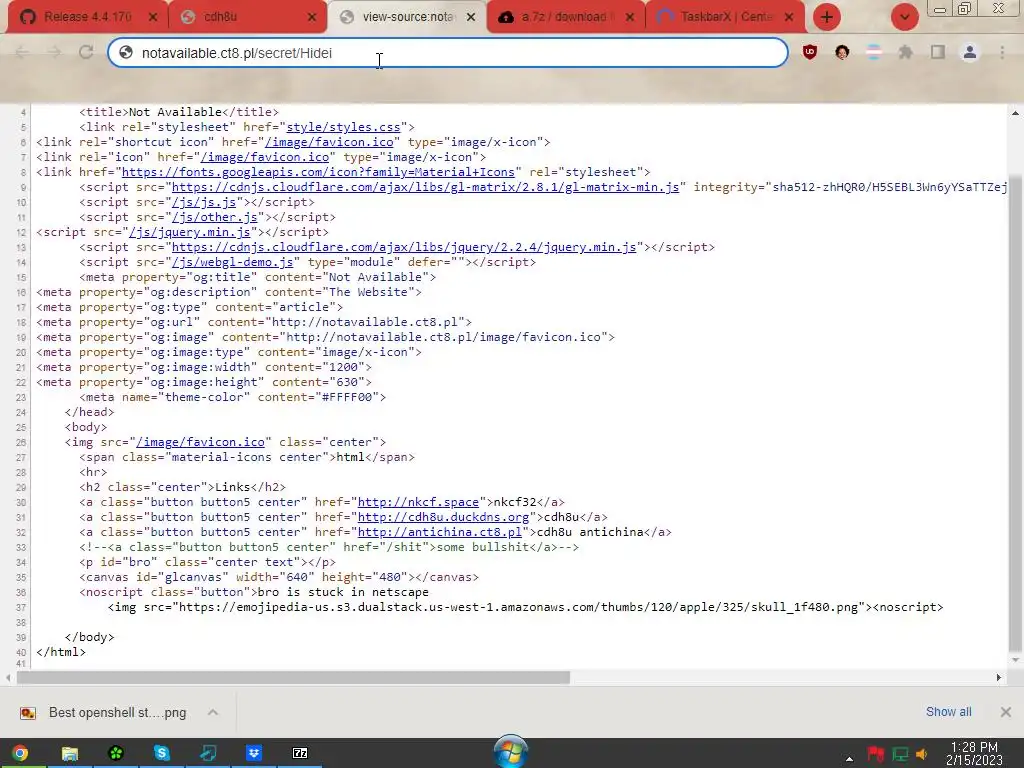Close the cdh8u tab
Screen dimensions: 1024x768
[x=312, y=17]
